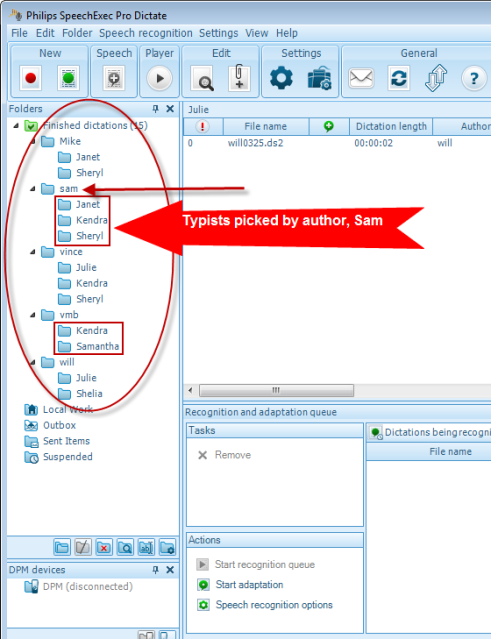The height and width of the screenshot is (639, 491).
Task: Click the briefcase settings icon
Action: coord(319,78)
